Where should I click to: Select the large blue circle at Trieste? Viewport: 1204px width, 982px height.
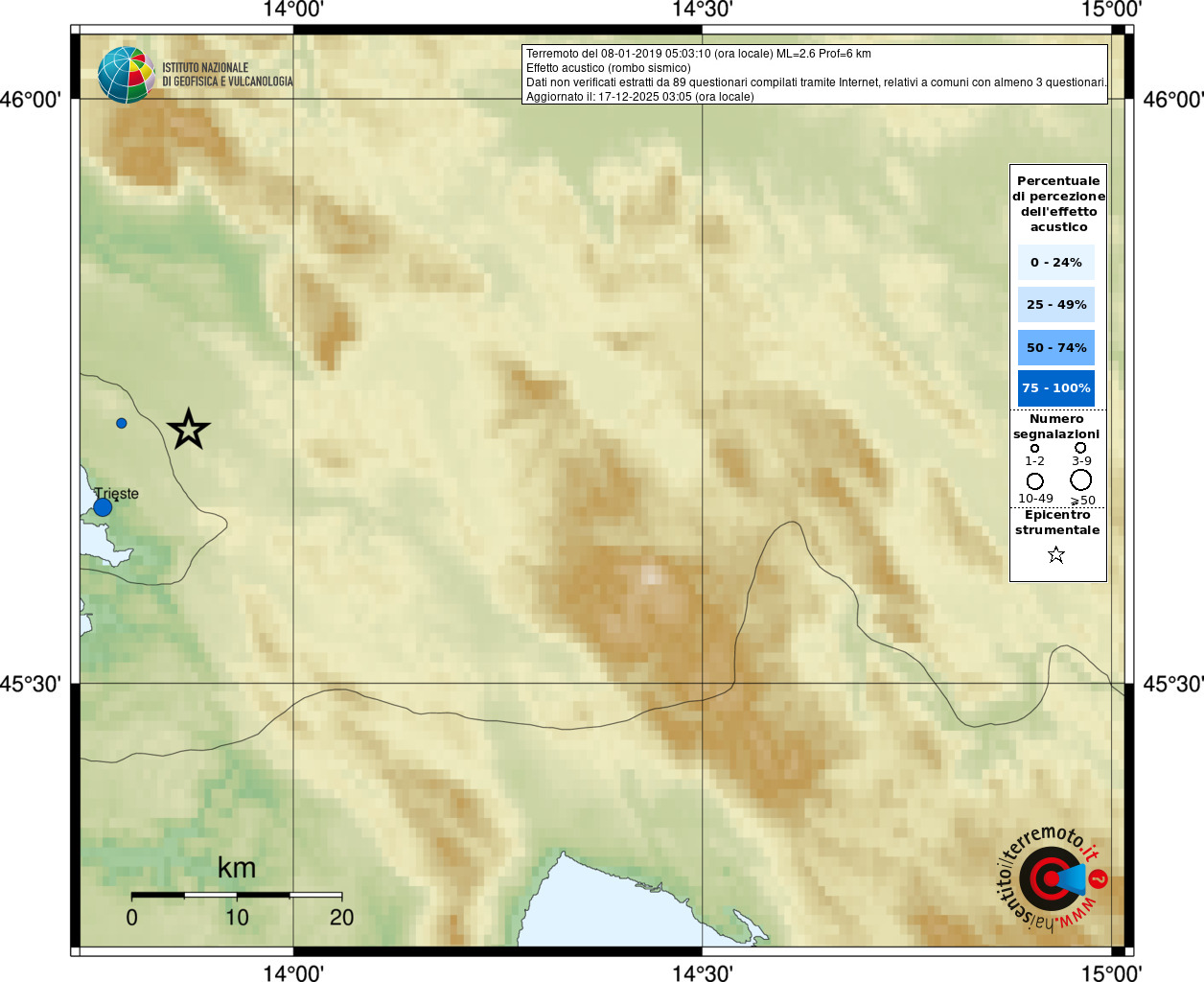103,507
